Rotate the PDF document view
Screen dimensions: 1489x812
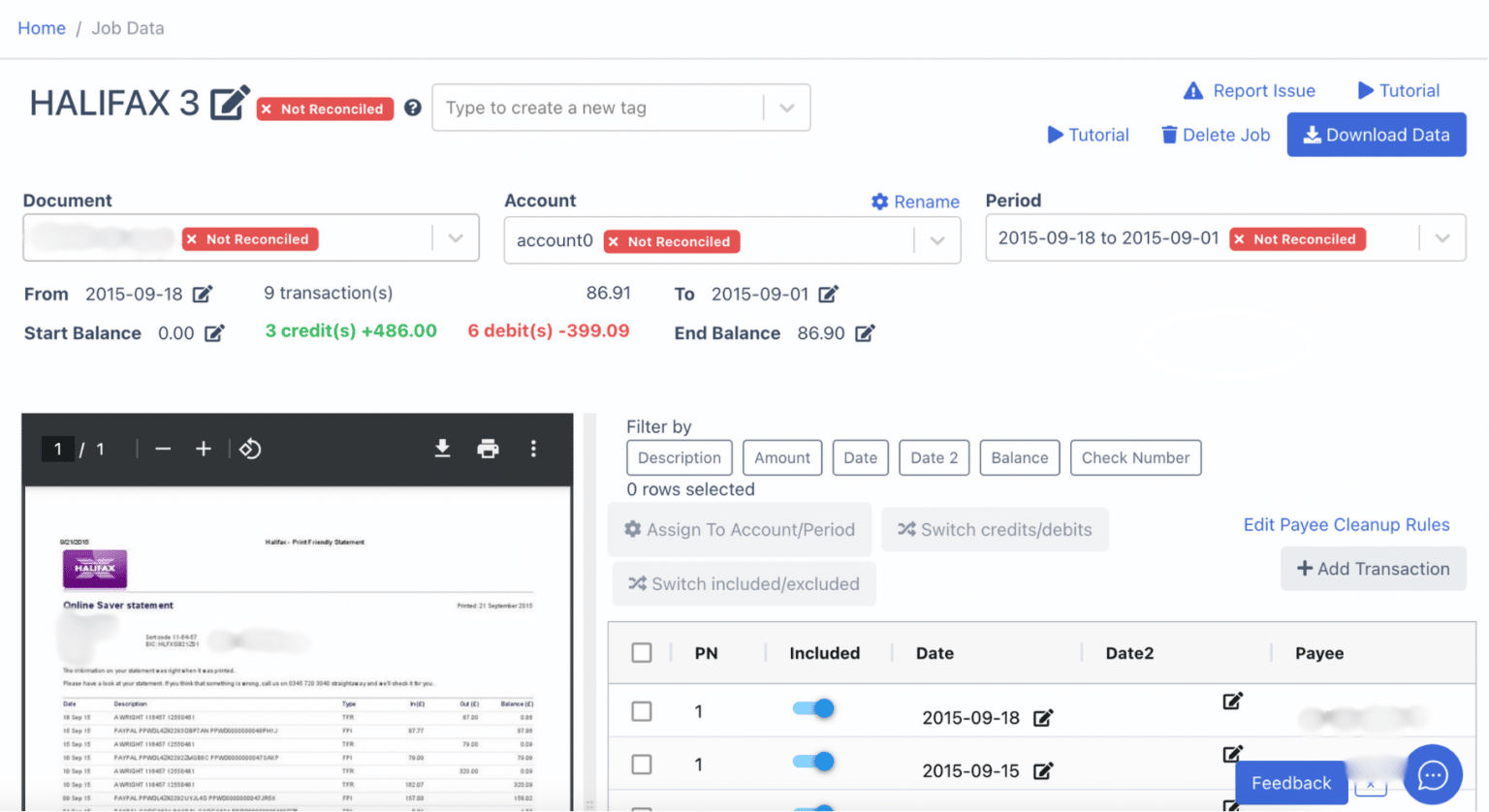(250, 449)
